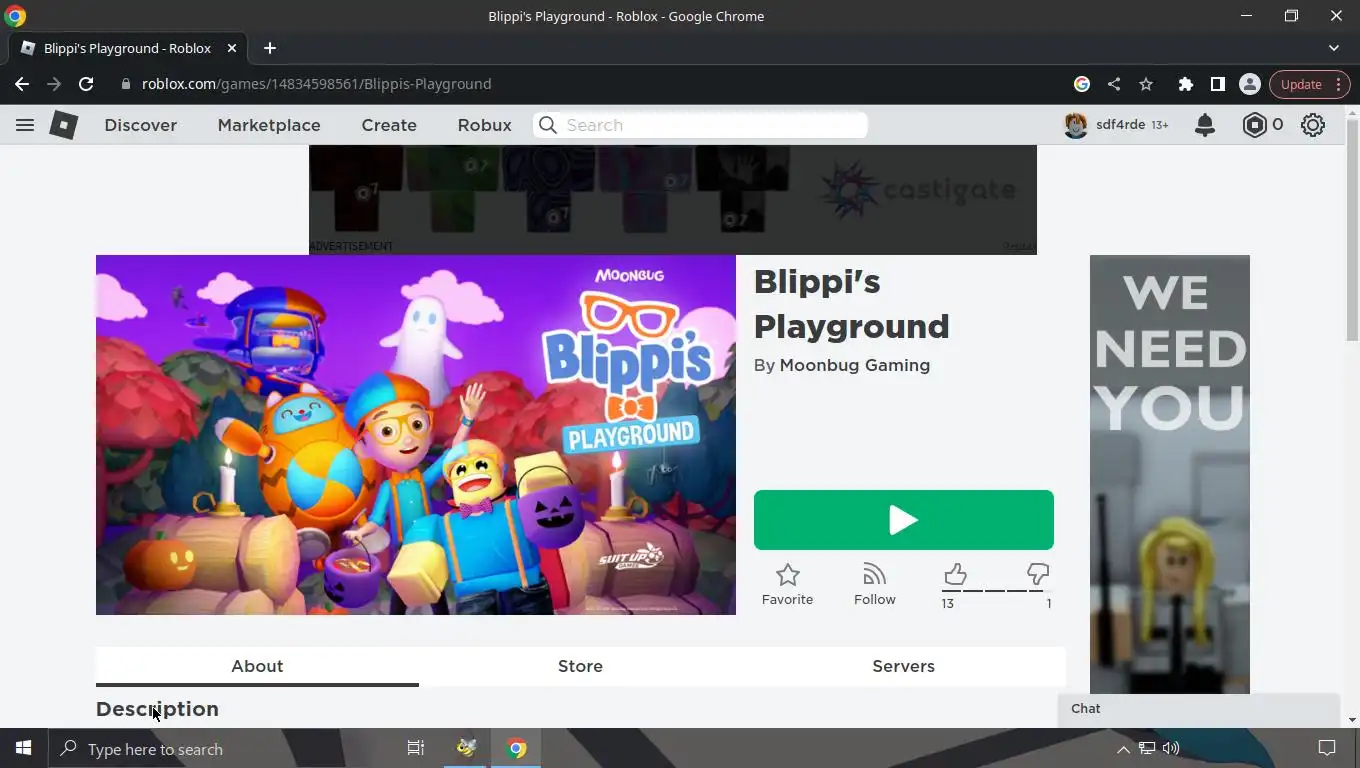The width and height of the screenshot is (1360, 768).
Task: Click the Chrome Update button
Action: 1301,84
